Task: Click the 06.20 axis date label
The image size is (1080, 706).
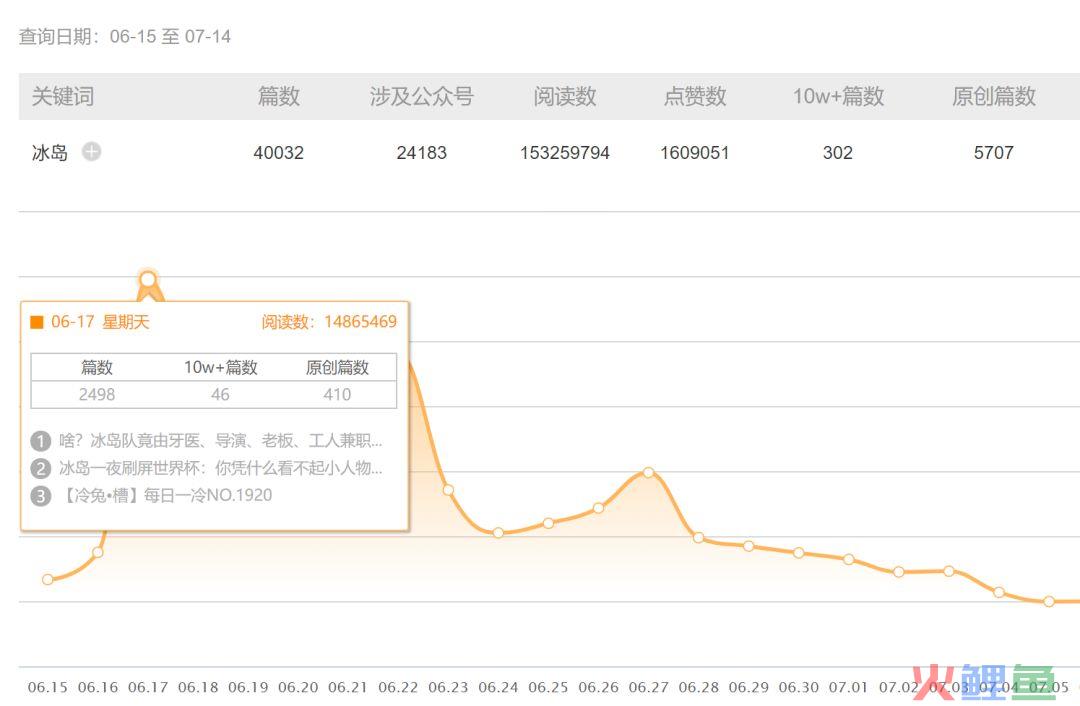Action: click(298, 687)
